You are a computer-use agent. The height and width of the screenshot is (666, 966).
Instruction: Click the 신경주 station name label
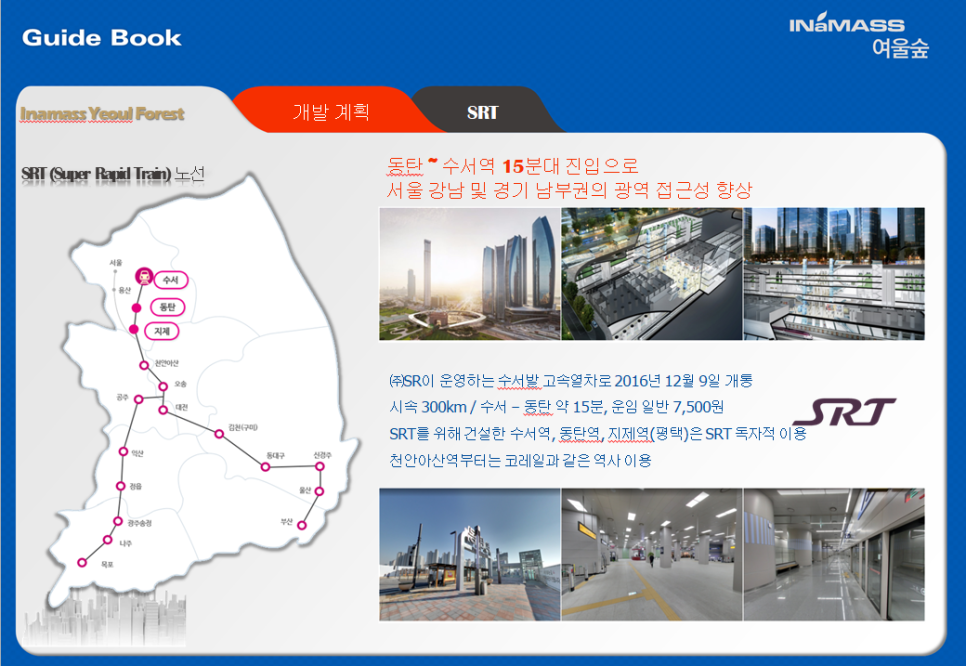click(322, 455)
